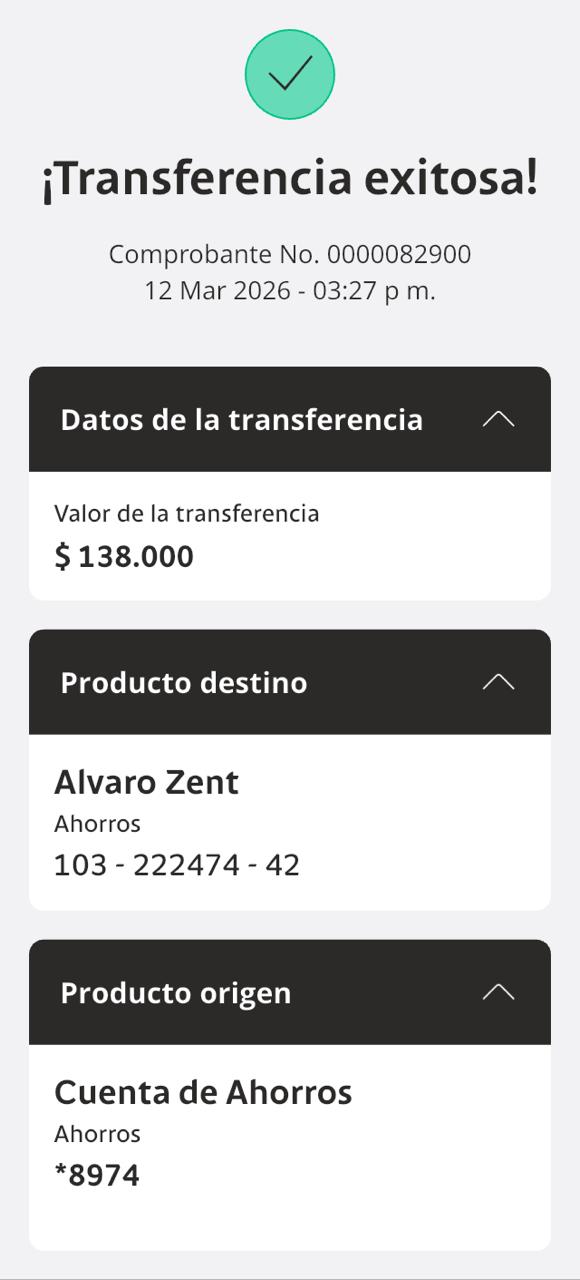Click the date 12 Mar 2026 - 03:27 p.m.
The width and height of the screenshot is (580, 1280).
click(290, 290)
